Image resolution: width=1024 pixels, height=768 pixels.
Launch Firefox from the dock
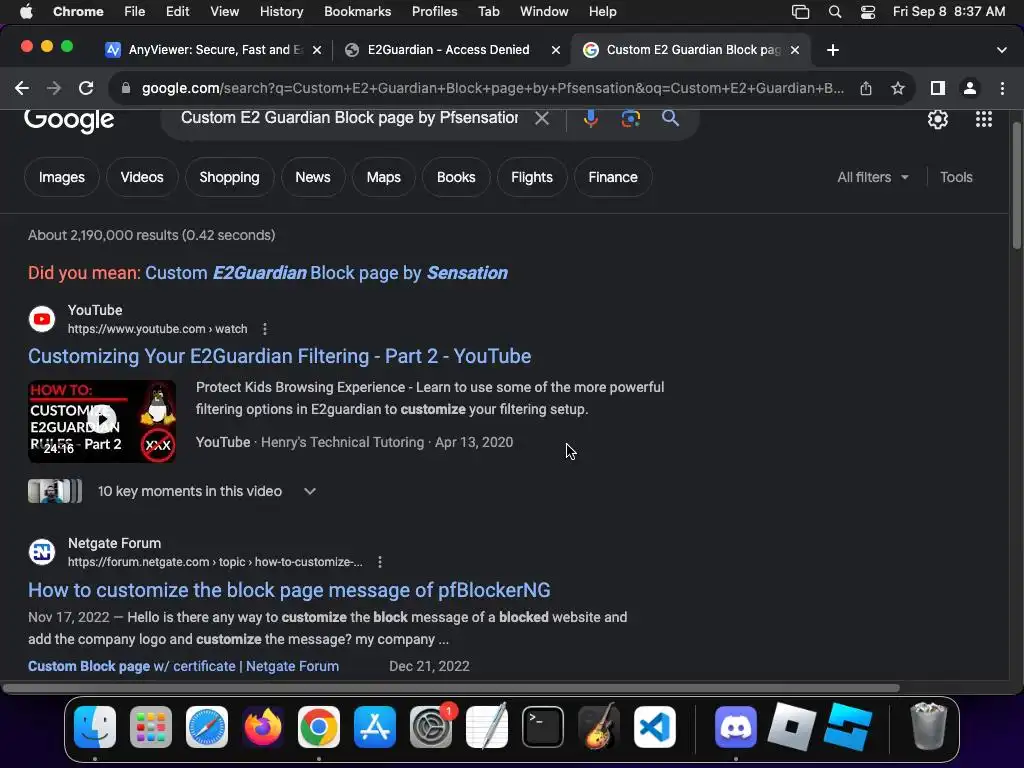(263, 727)
